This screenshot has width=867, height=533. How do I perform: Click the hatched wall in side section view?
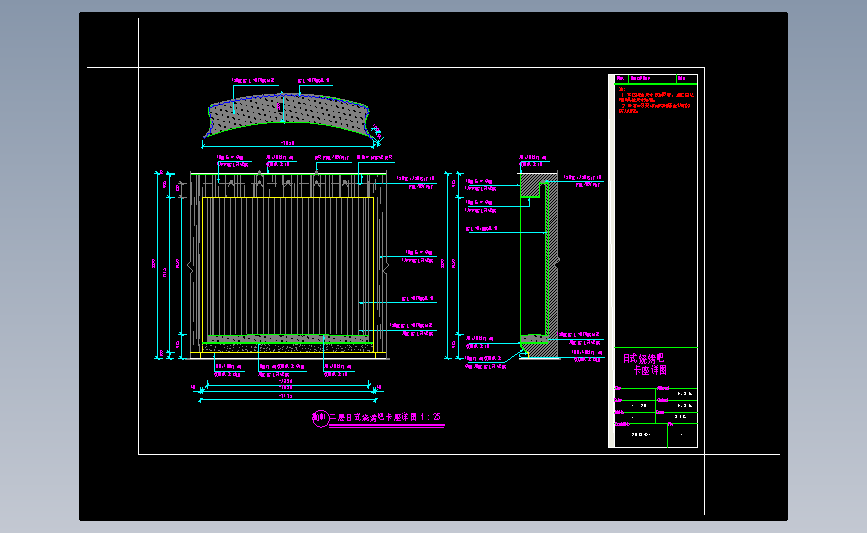point(551,265)
